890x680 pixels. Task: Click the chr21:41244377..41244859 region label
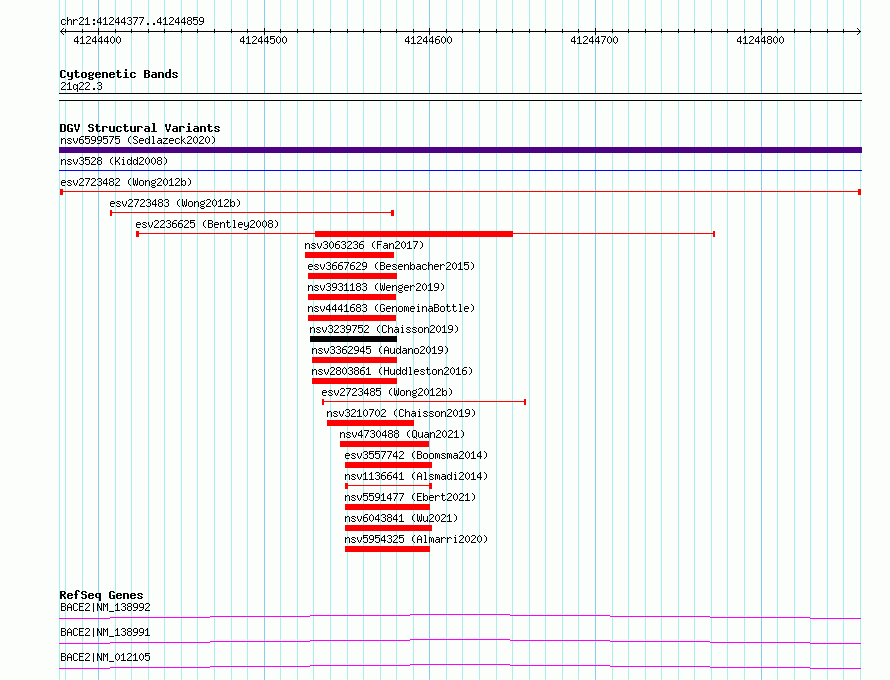132,22
